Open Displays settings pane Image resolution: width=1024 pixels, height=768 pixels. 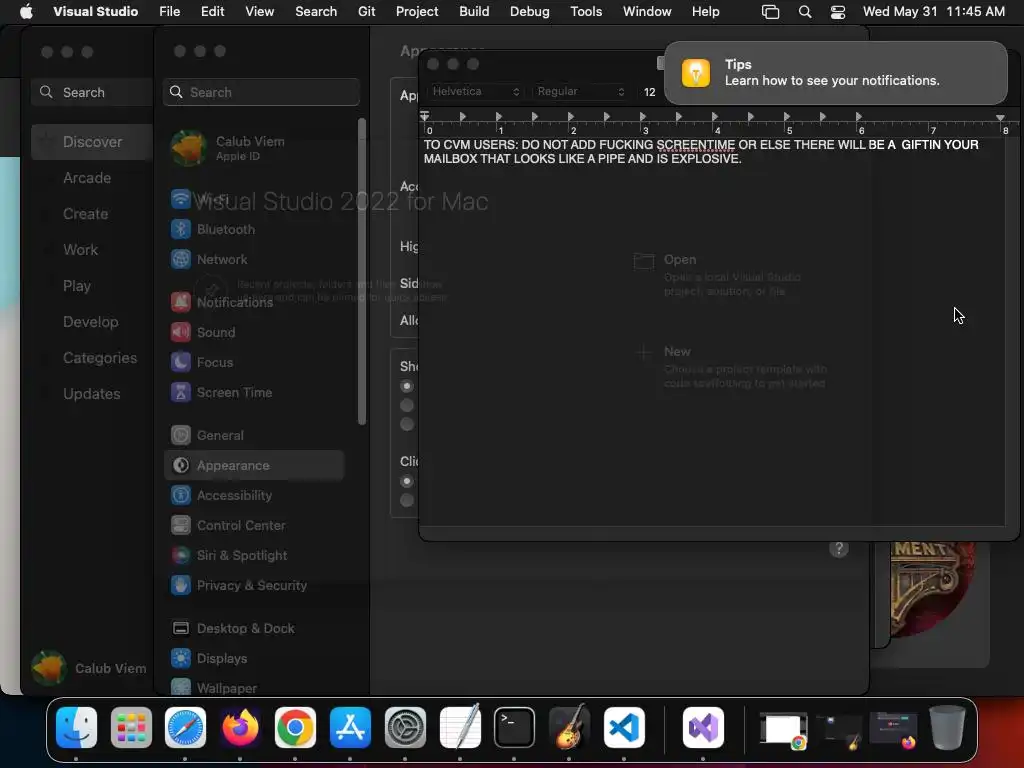255,658
